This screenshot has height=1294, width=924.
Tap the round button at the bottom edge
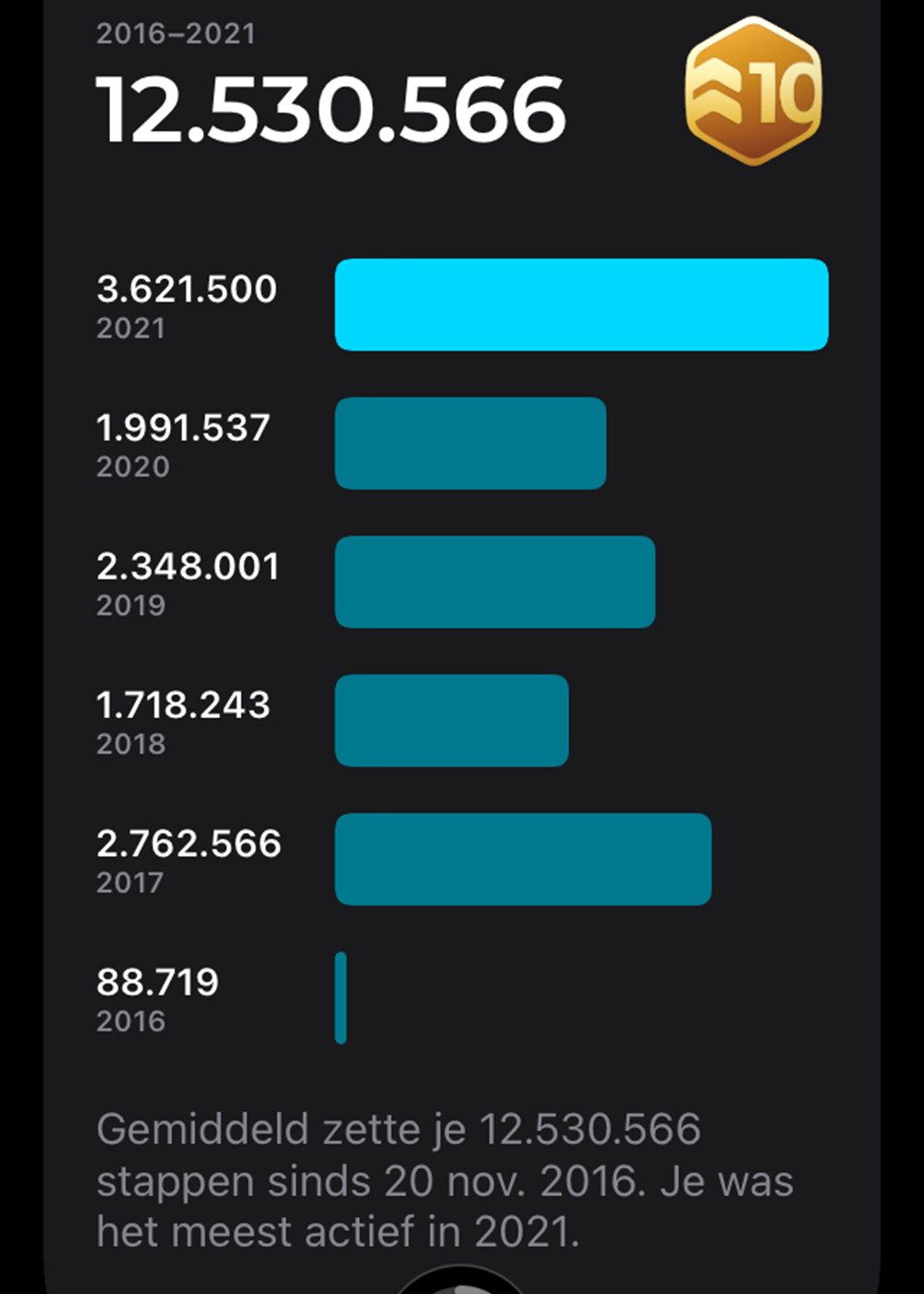point(459,1283)
